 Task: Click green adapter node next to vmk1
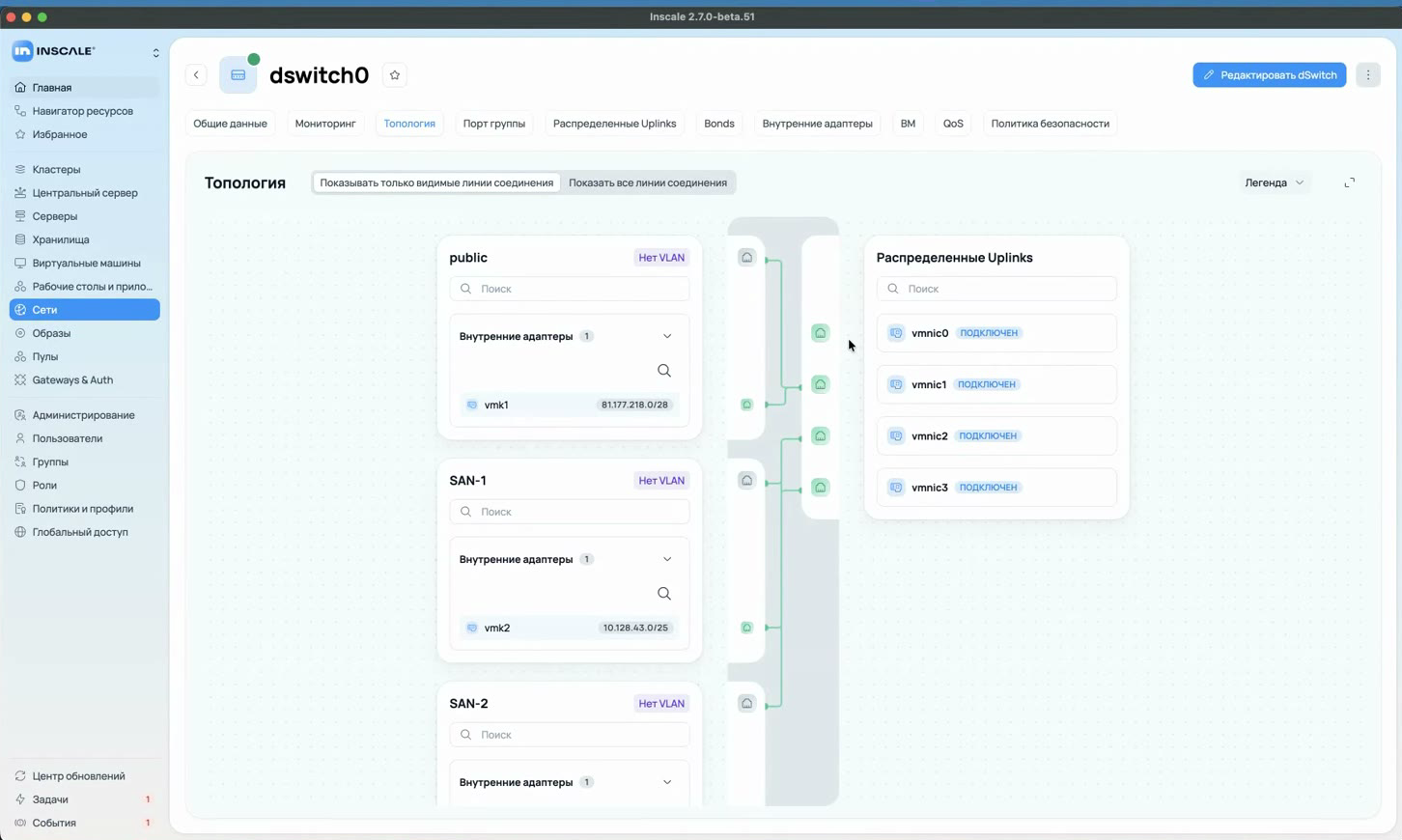point(746,405)
